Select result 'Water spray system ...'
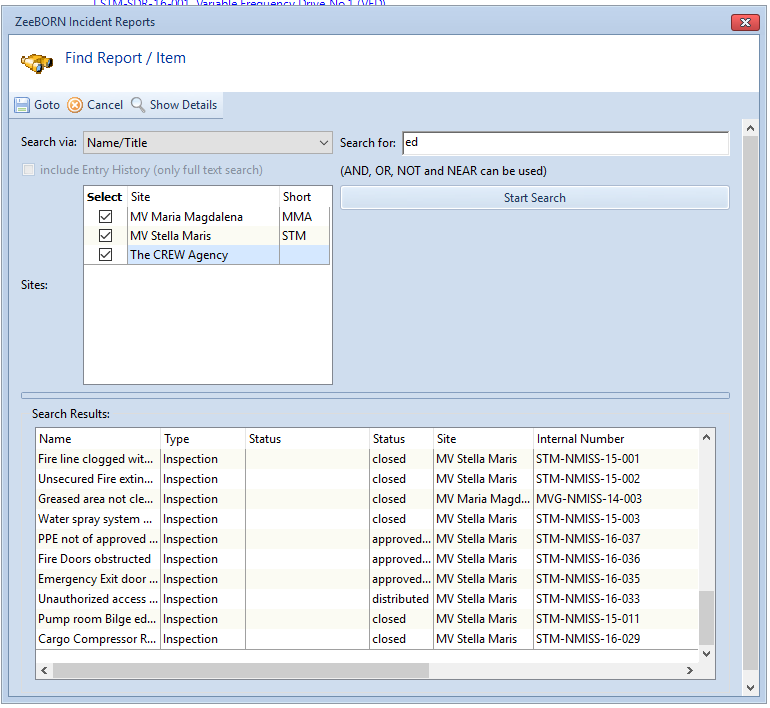This screenshot has height=708, width=770. [367, 519]
